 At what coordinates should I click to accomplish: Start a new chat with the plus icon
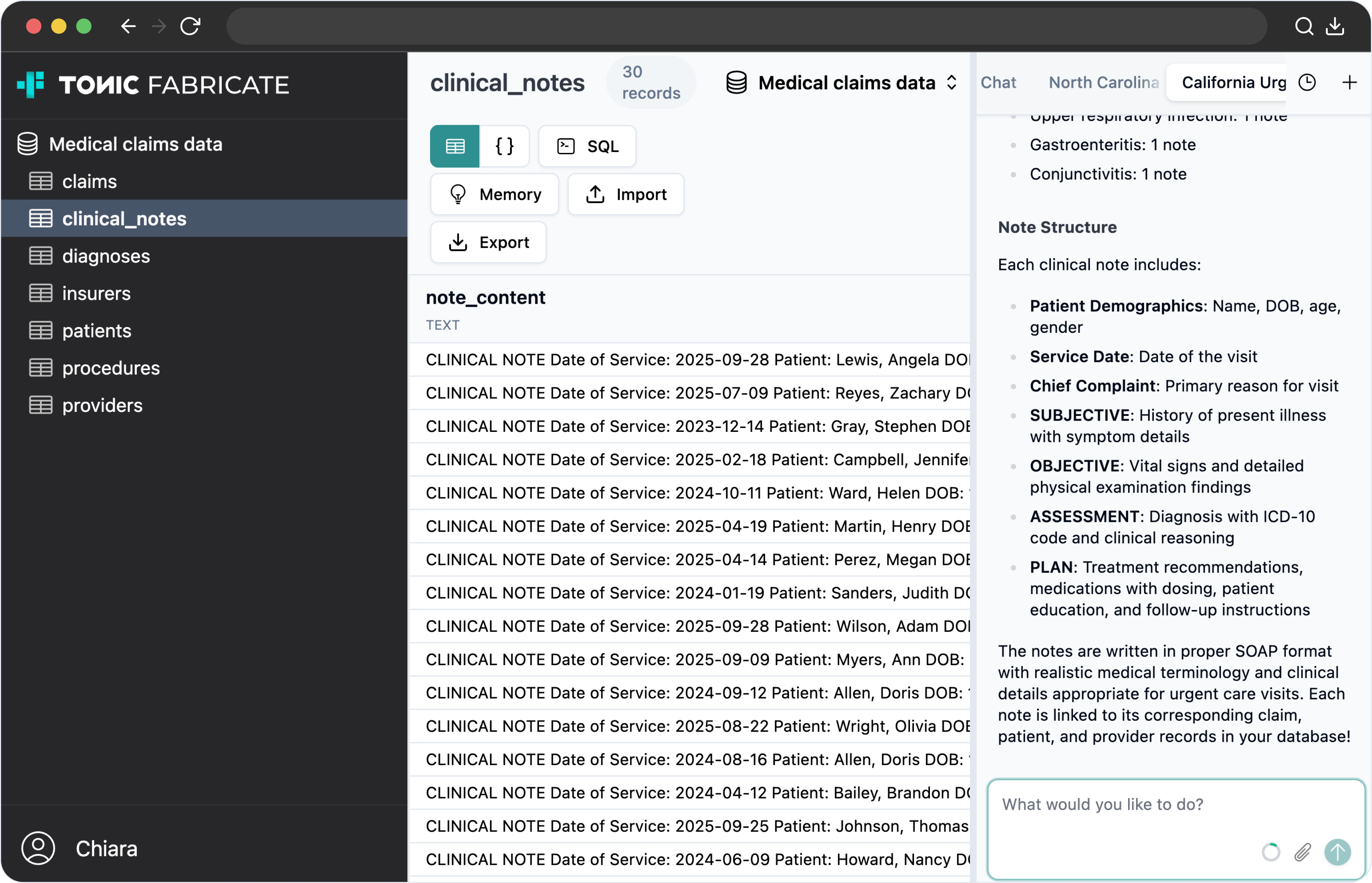point(1348,82)
